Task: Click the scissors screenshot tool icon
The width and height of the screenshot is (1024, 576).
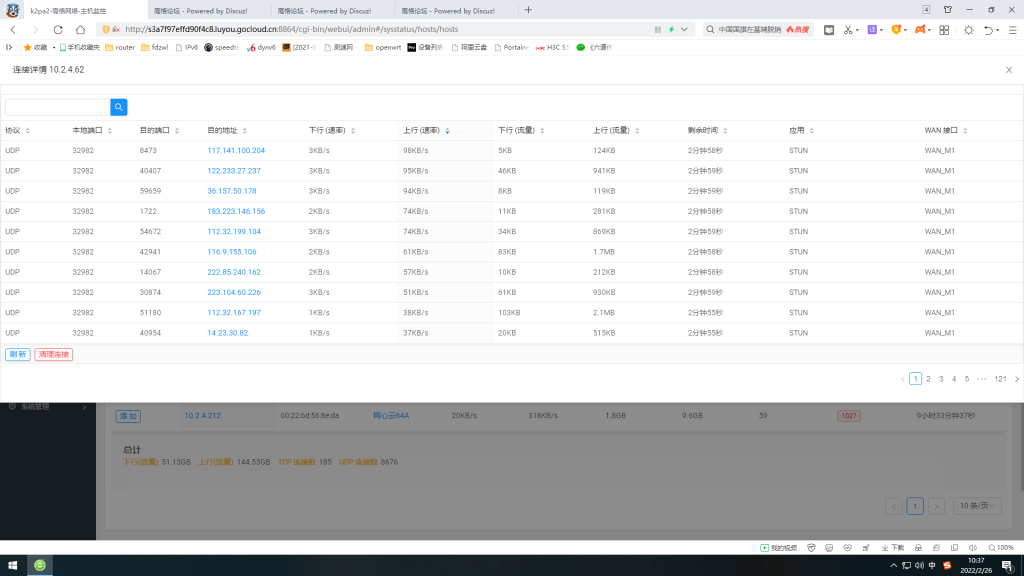Action: point(848,30)
